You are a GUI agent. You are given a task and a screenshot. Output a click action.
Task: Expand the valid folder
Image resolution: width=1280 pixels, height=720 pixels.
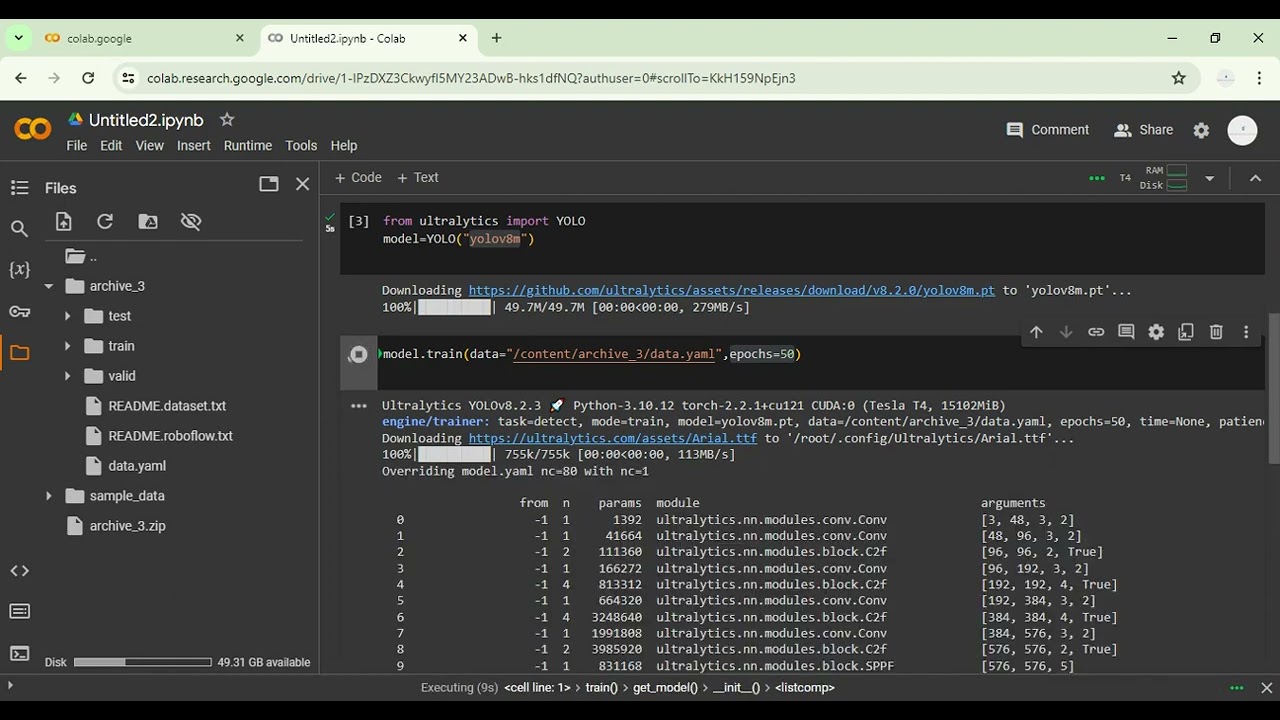(67, 376)
